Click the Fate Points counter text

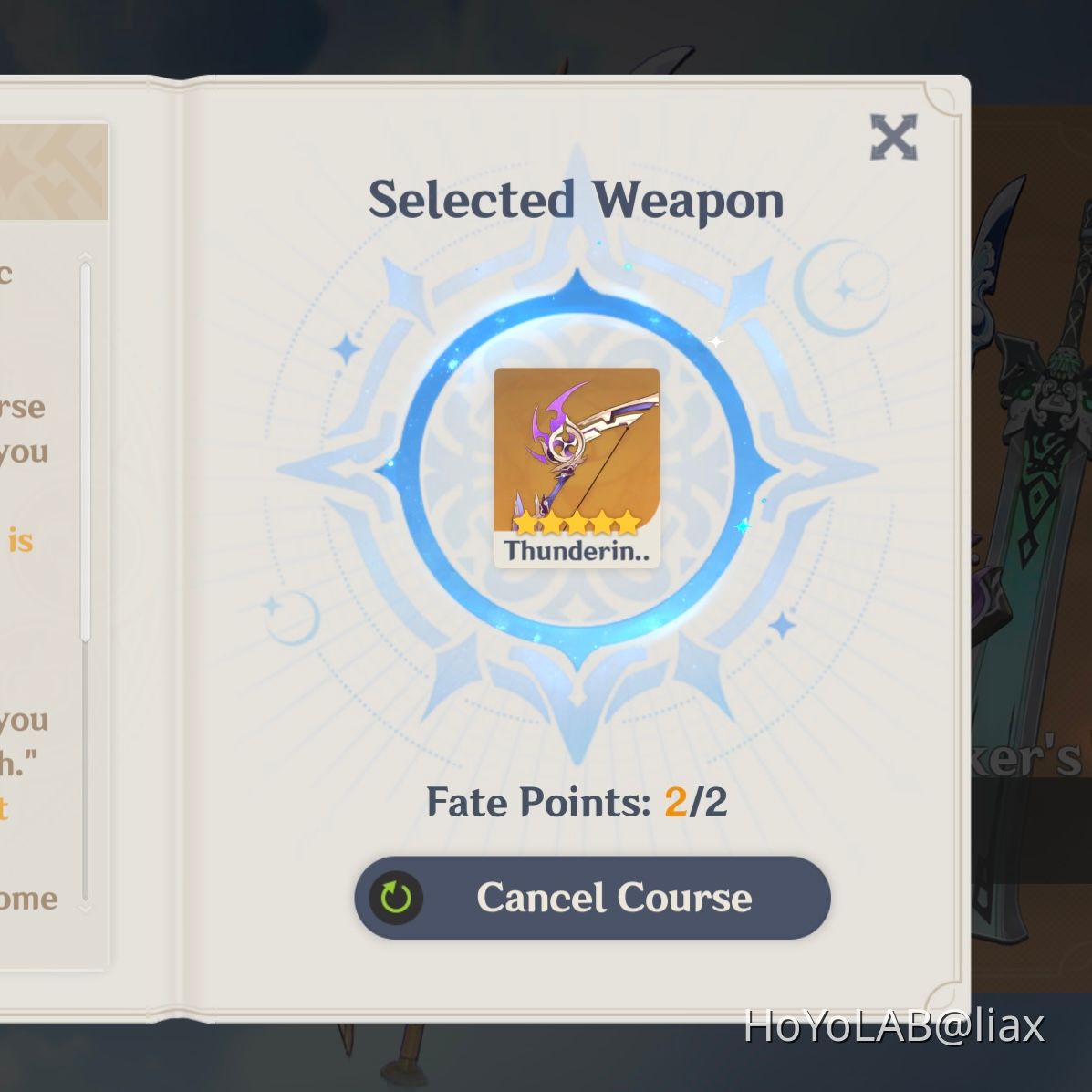[x=577, y=802]
